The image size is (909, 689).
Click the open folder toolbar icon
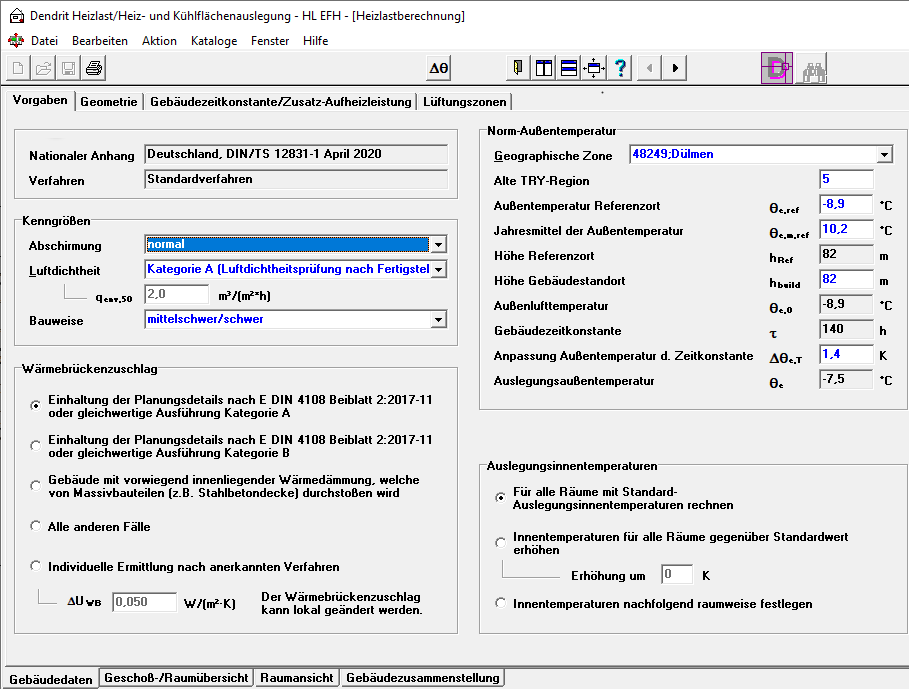coord(43,68)
